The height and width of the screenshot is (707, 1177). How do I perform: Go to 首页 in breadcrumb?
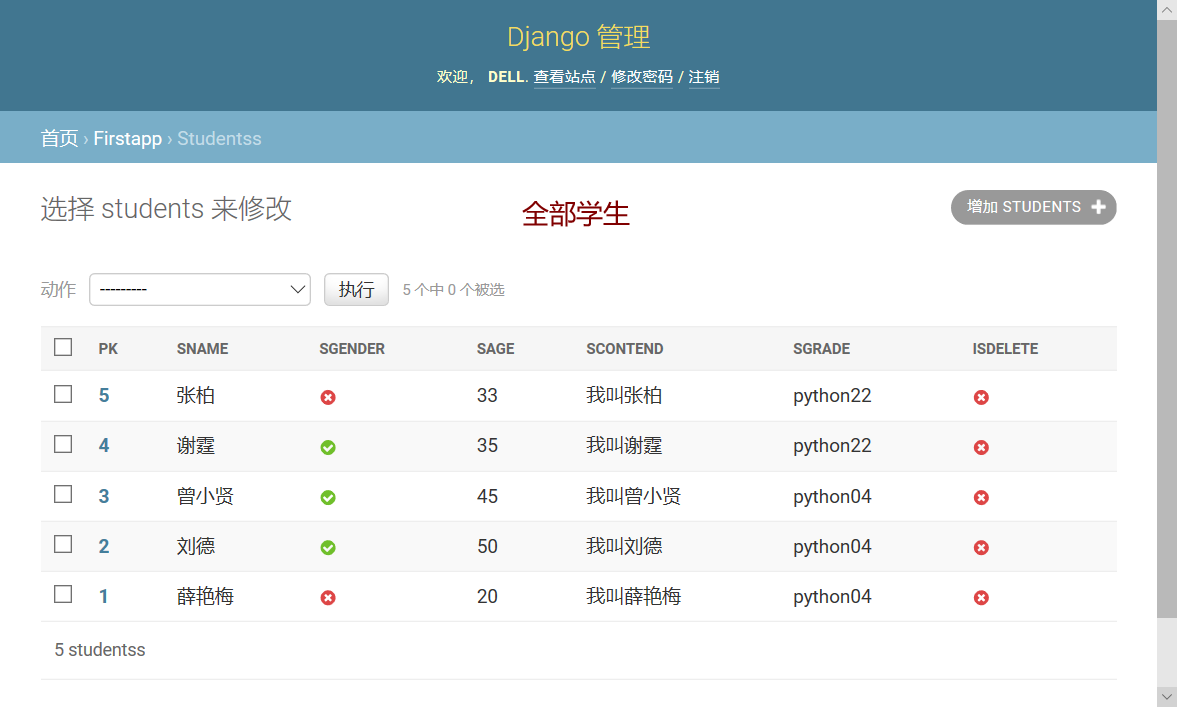(59, 139)
